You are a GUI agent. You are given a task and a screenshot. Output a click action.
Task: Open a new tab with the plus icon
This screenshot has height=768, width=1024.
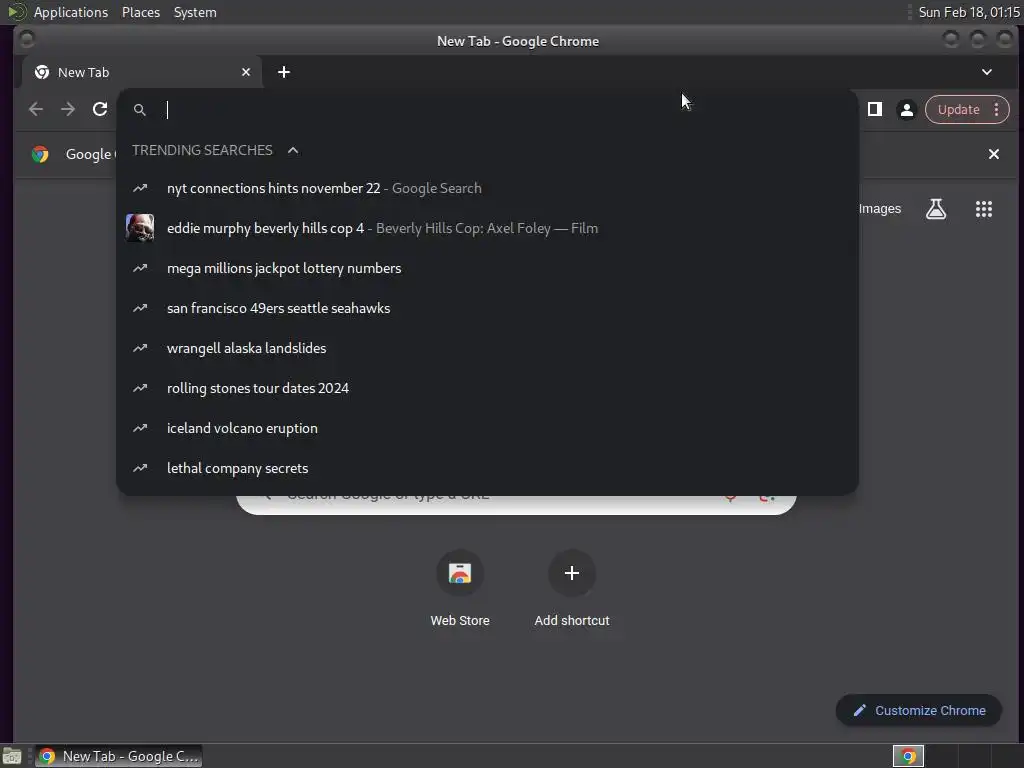[283, 72]
